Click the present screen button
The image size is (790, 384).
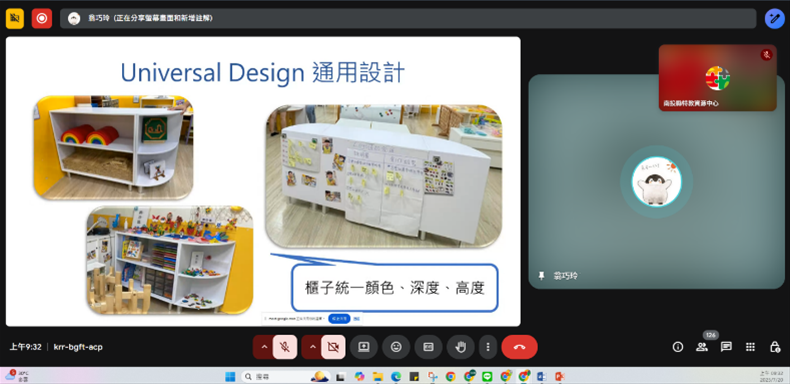(x=364, y=347)
